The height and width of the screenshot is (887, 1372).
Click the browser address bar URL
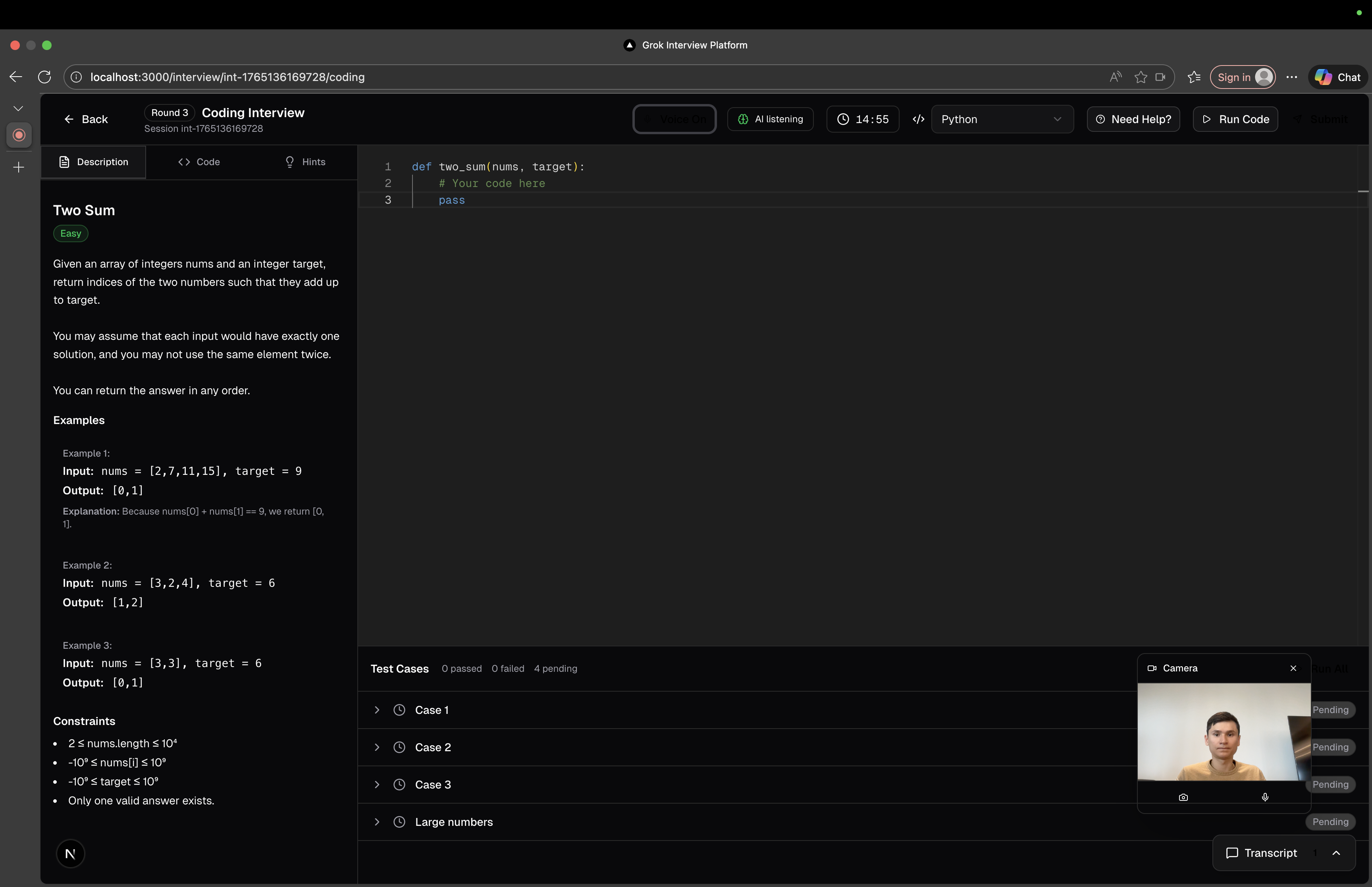tap(227, 77)
